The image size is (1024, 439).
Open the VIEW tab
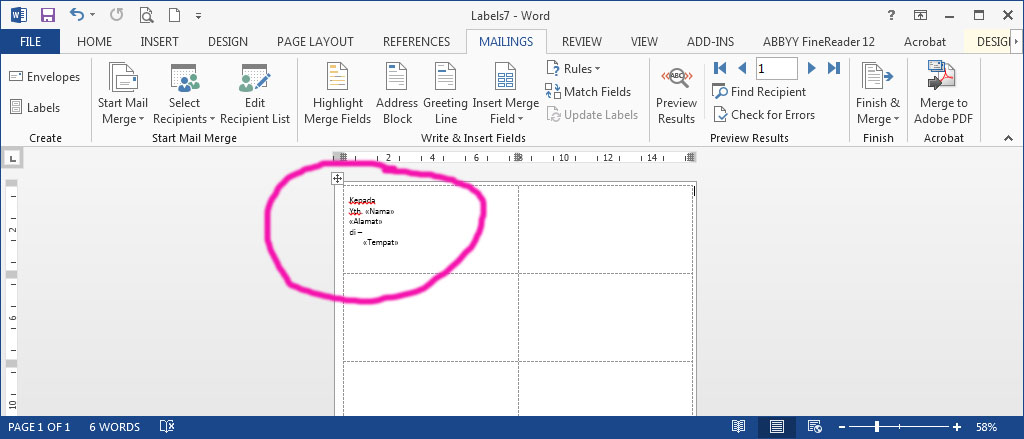[645, 42]
